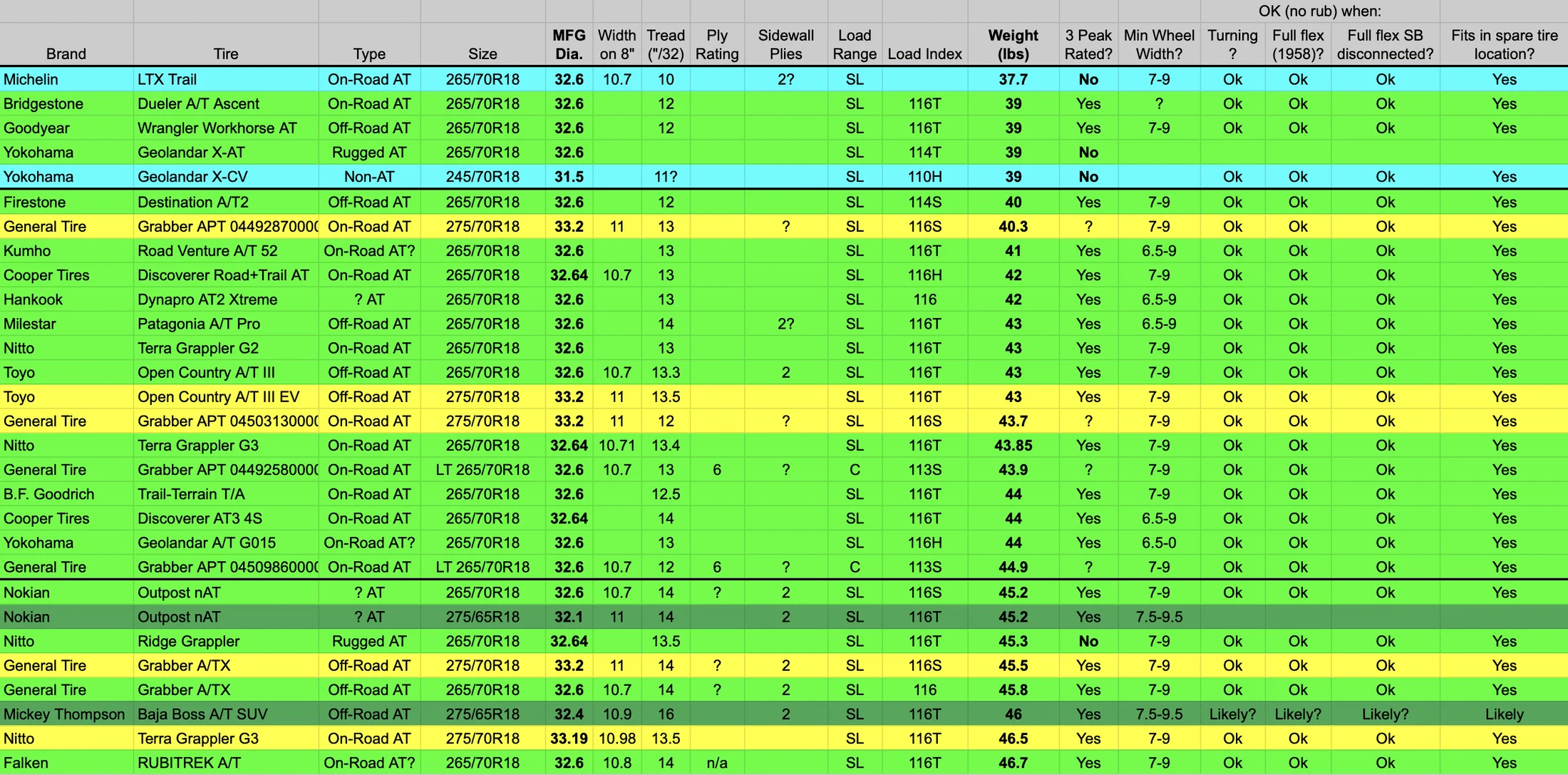The height and width of the screenshot is (775, 1568).
Task: Select the Ply Rating header
Action: 717,44
